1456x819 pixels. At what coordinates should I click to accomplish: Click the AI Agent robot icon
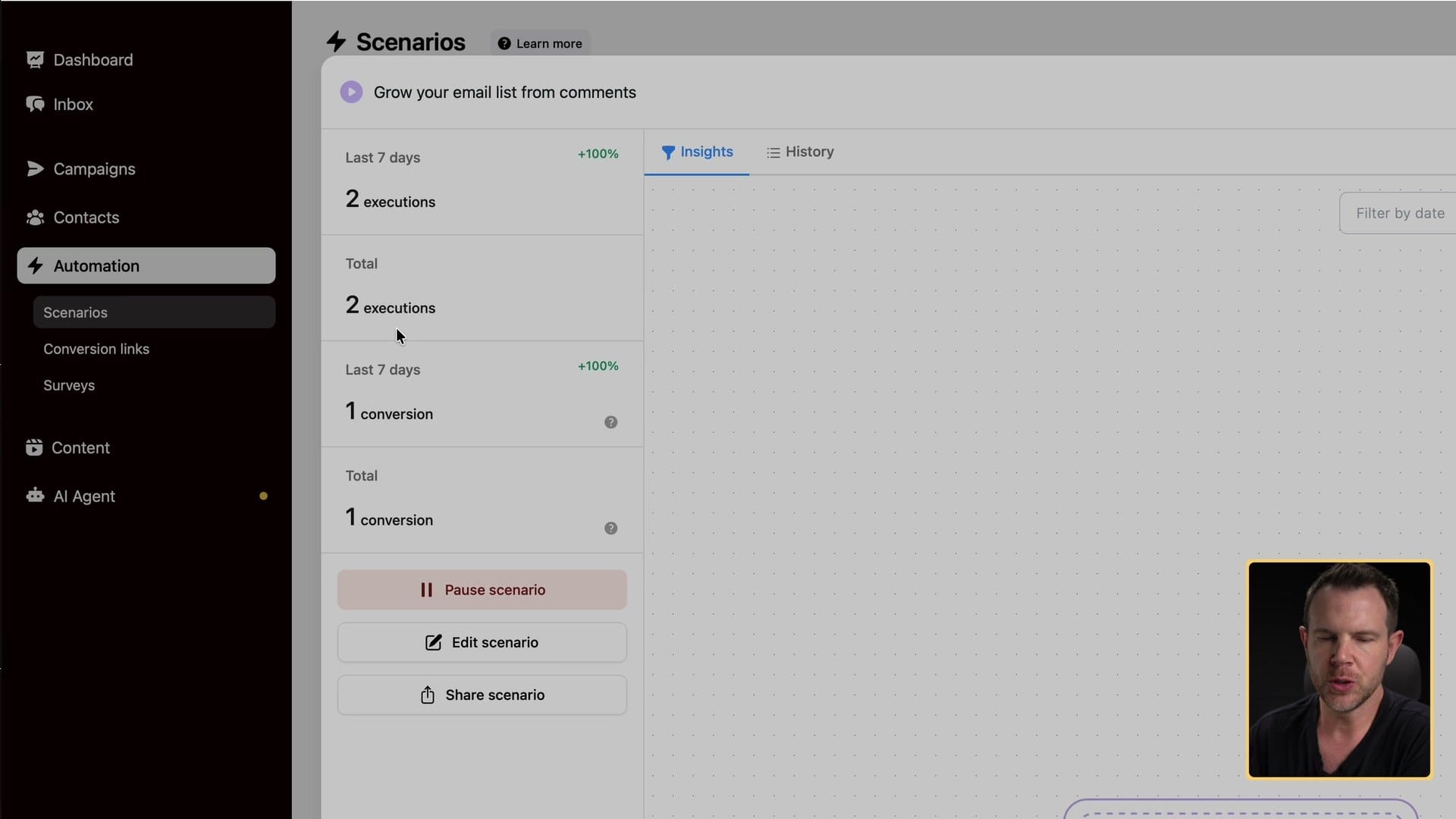click(x=35, y=496)
